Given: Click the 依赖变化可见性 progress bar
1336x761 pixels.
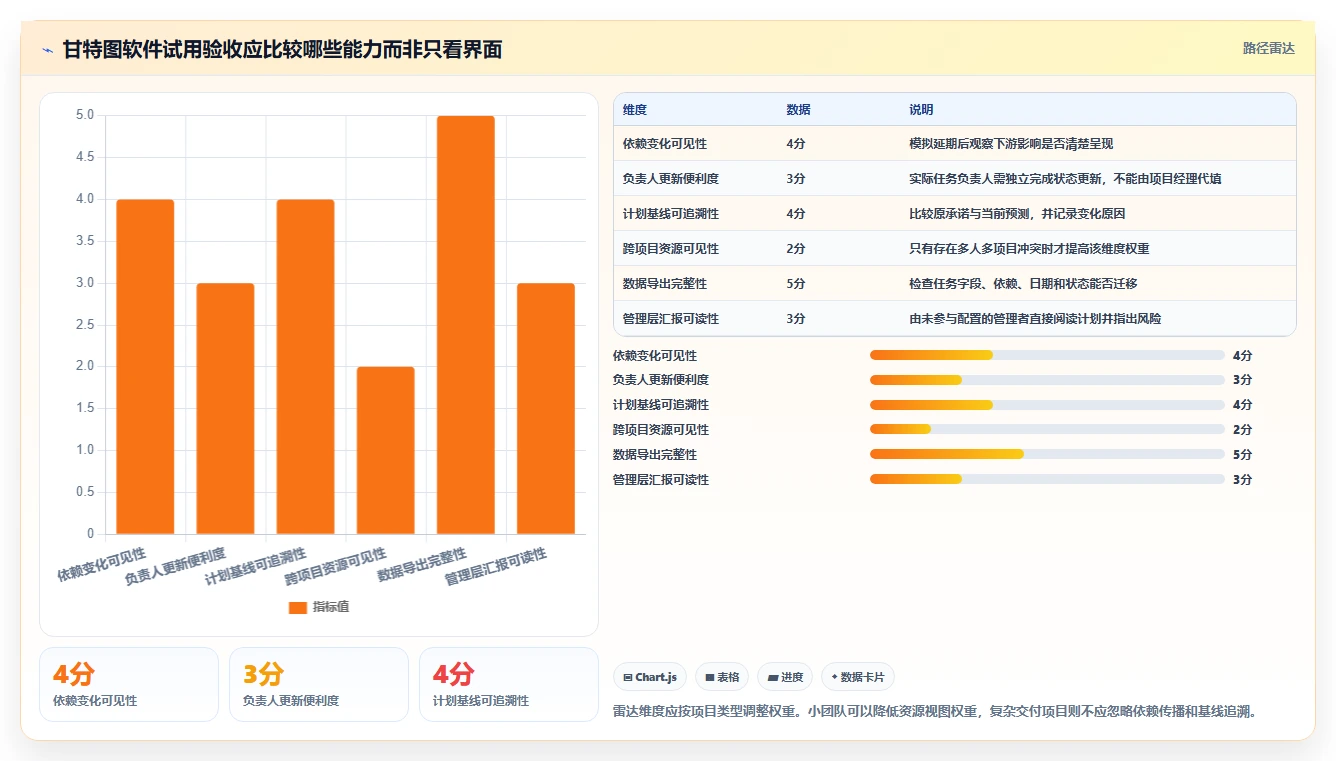Looking at the screenshot, I should 1047,355.
